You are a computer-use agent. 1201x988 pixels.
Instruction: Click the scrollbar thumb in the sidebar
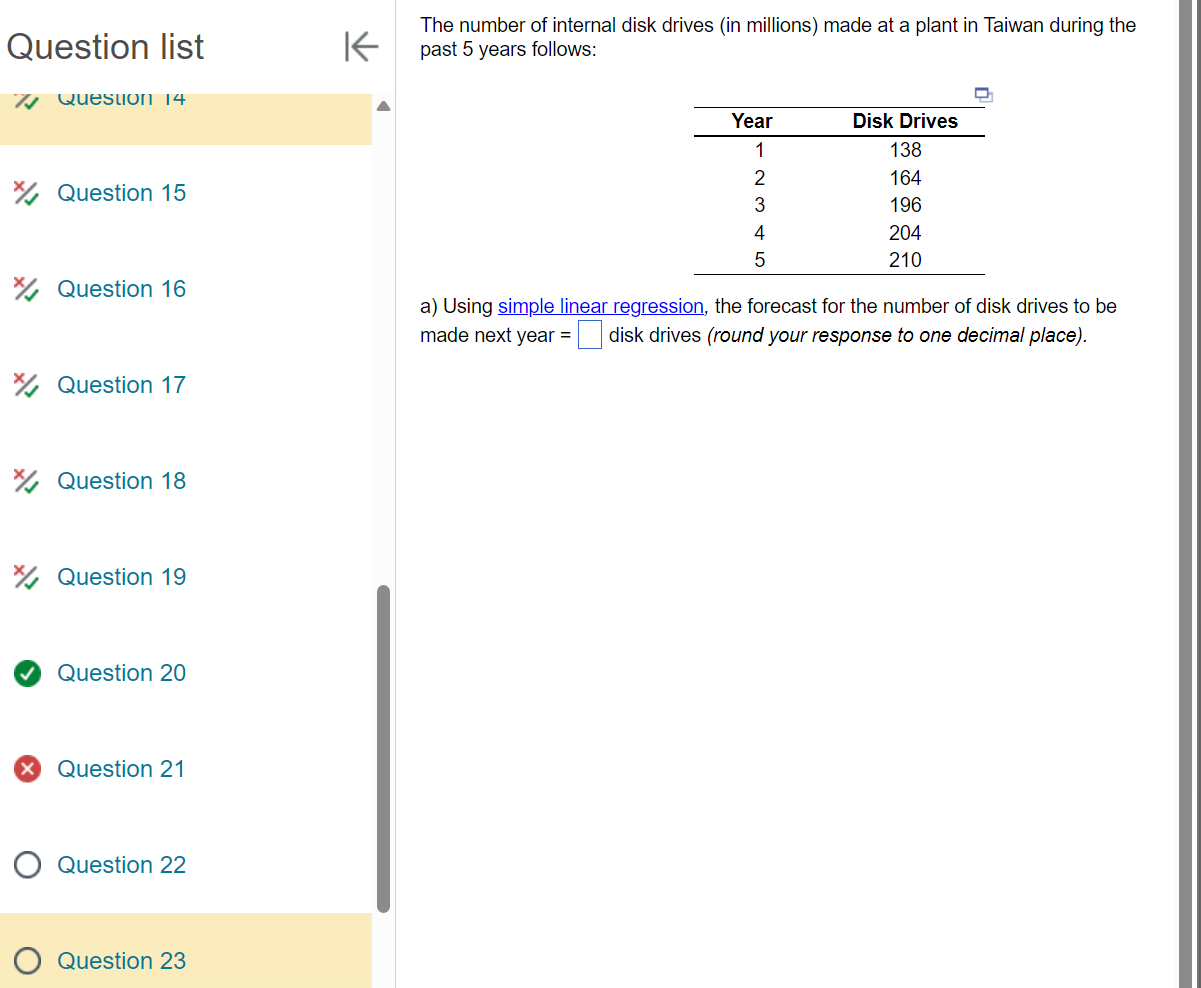coord(382,750)
